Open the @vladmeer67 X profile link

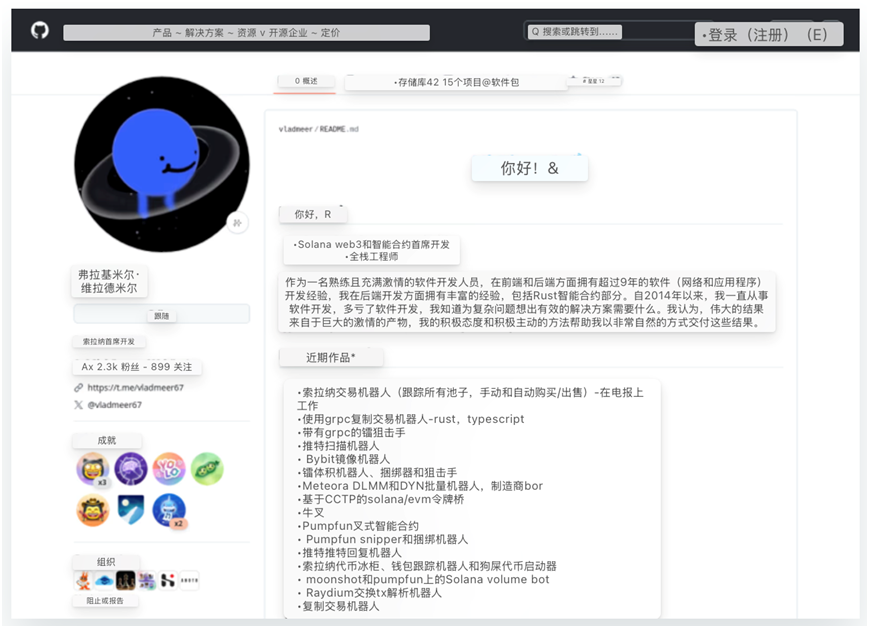[114, 405]
